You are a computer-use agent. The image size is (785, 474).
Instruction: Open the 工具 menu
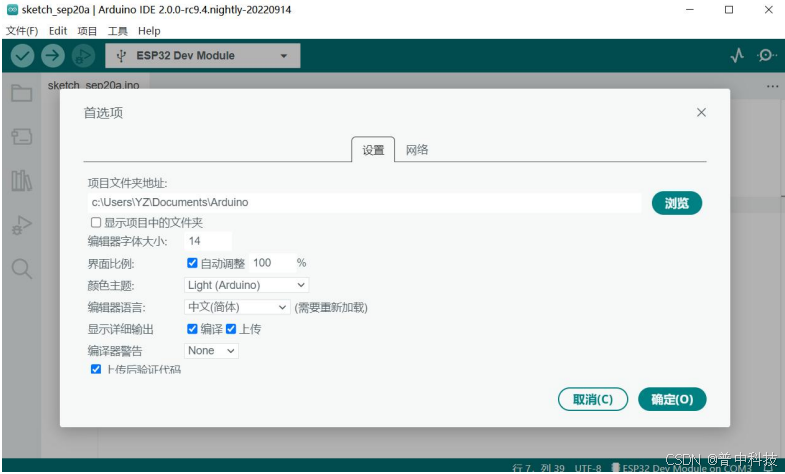tap(118, 31)
